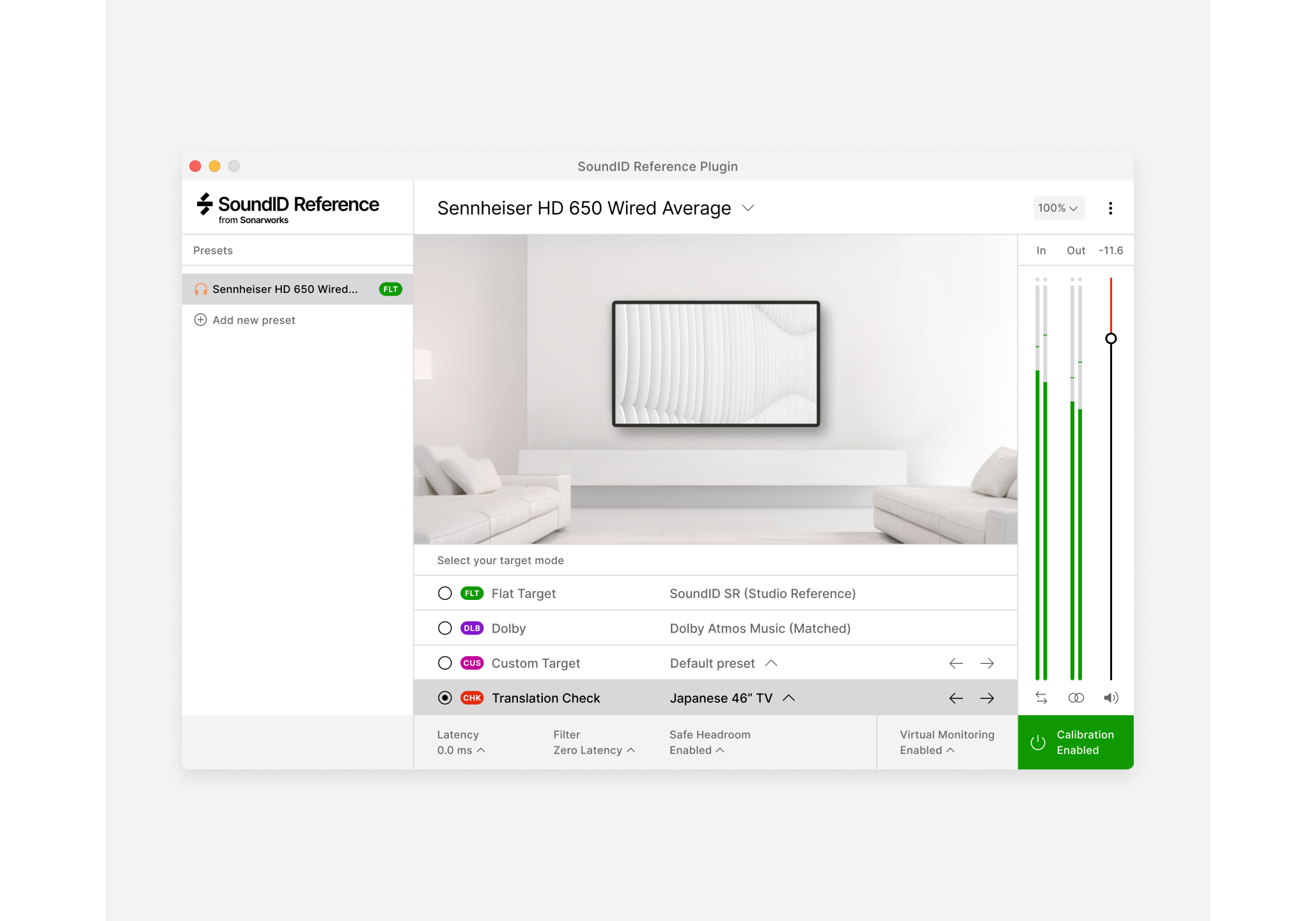Click SoundID SR (Studio Reference) text
1316x921 pixels.
tap(762, 594)
